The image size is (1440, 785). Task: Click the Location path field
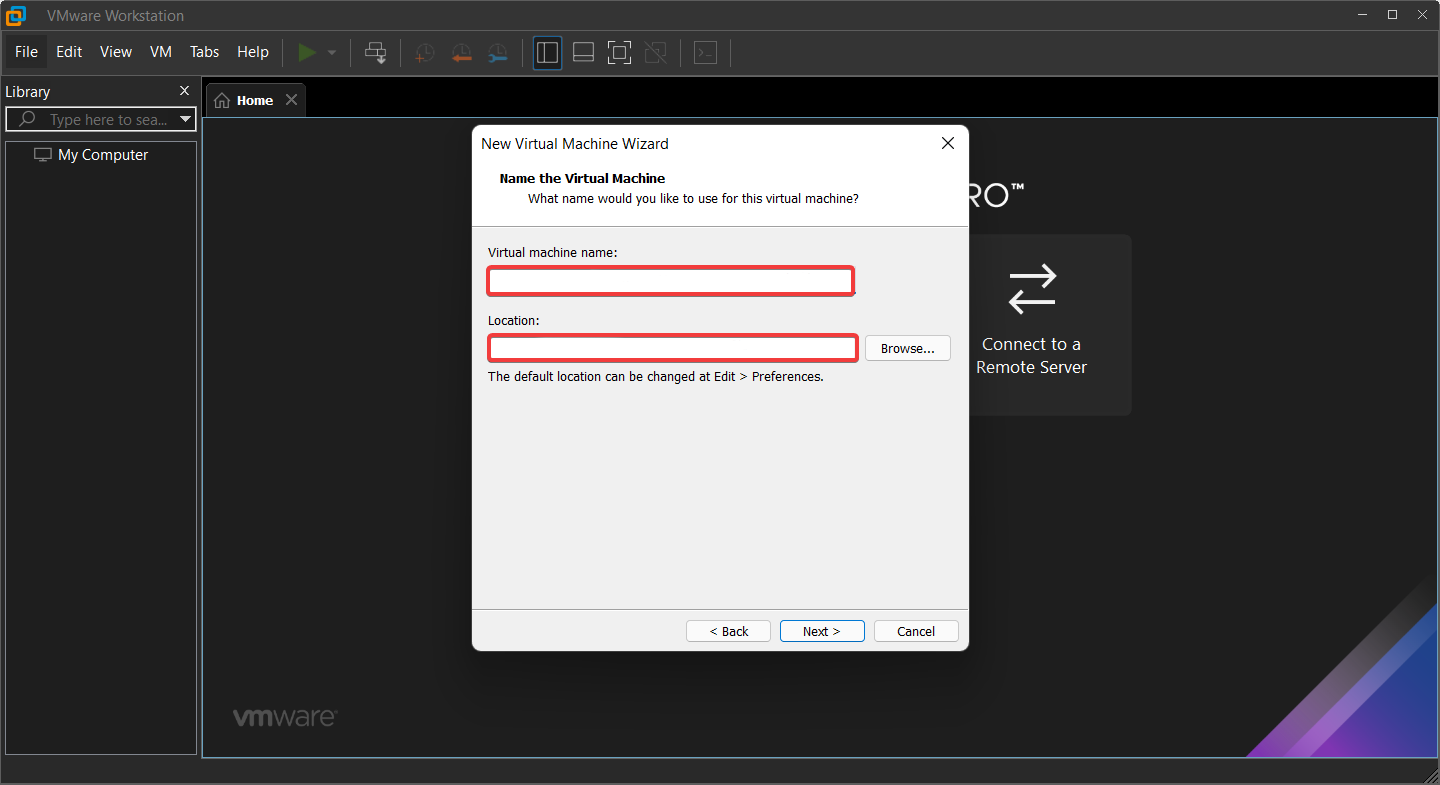673,348
